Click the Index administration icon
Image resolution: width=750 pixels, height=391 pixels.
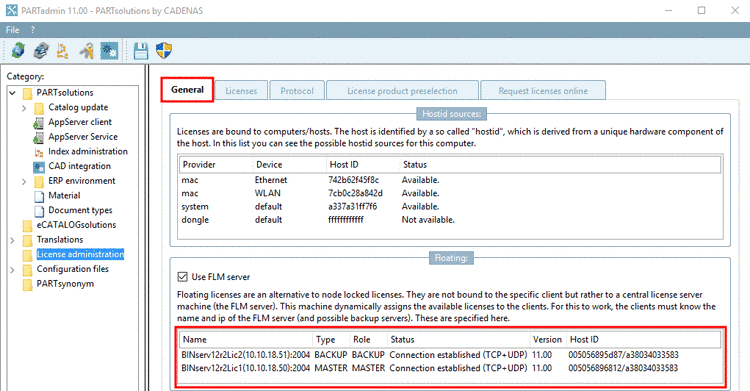(x=39, y=152)
